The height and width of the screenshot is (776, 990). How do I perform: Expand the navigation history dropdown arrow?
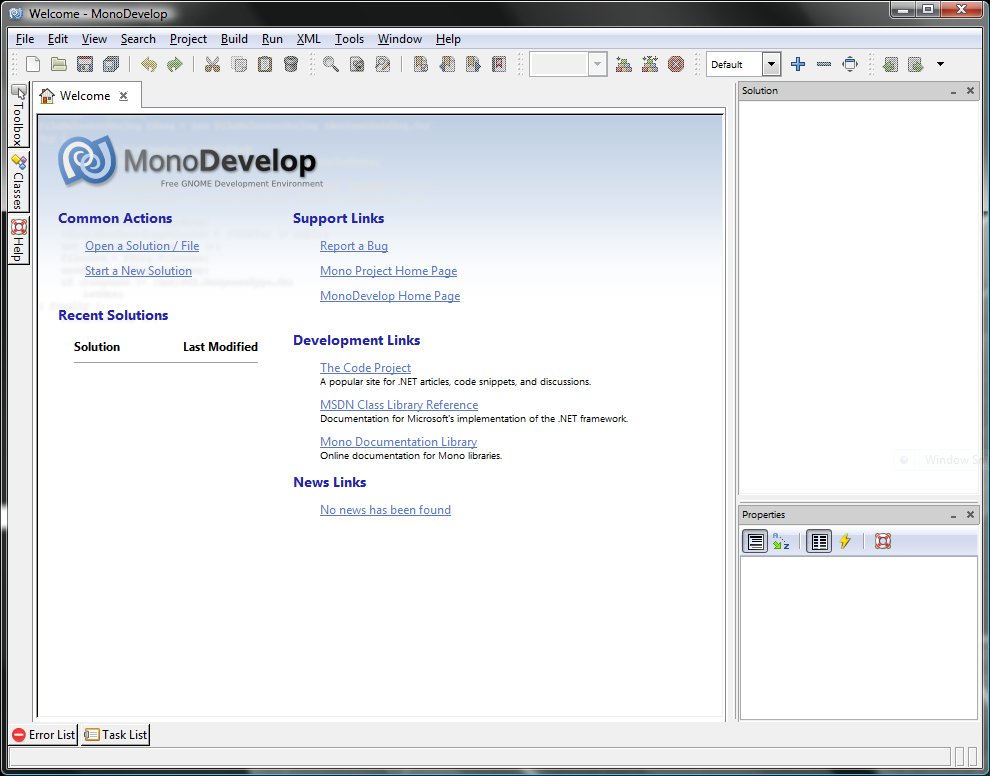click(940, 64)
